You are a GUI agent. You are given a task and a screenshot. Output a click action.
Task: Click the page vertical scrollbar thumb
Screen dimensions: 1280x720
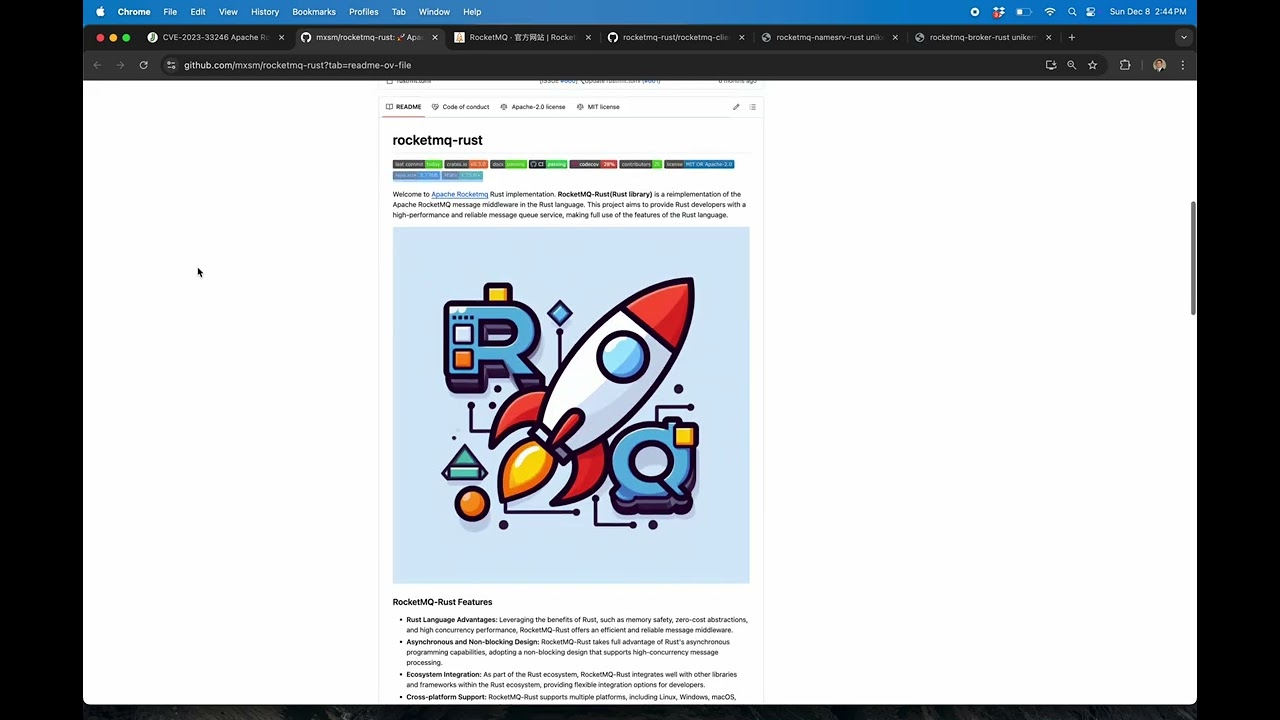point(1192,258)
